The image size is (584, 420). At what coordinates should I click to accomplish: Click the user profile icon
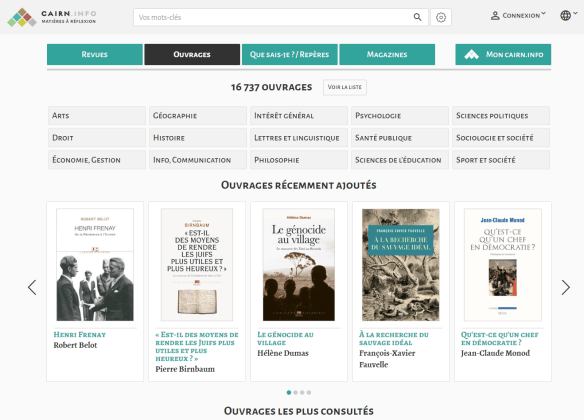pyautogui.click(x=495, y=16)
